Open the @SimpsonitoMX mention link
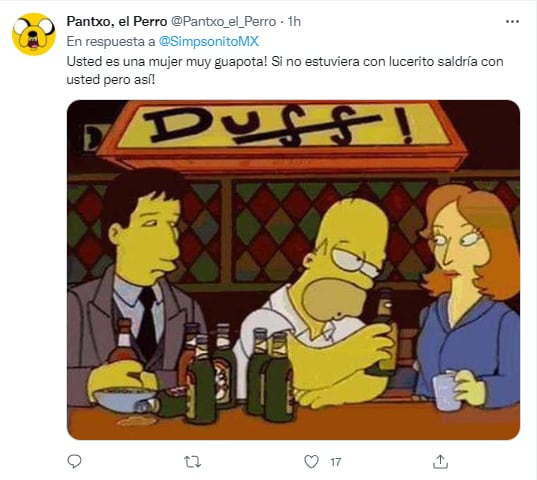Screen dimensions: 537x480 tap(209, 41)
